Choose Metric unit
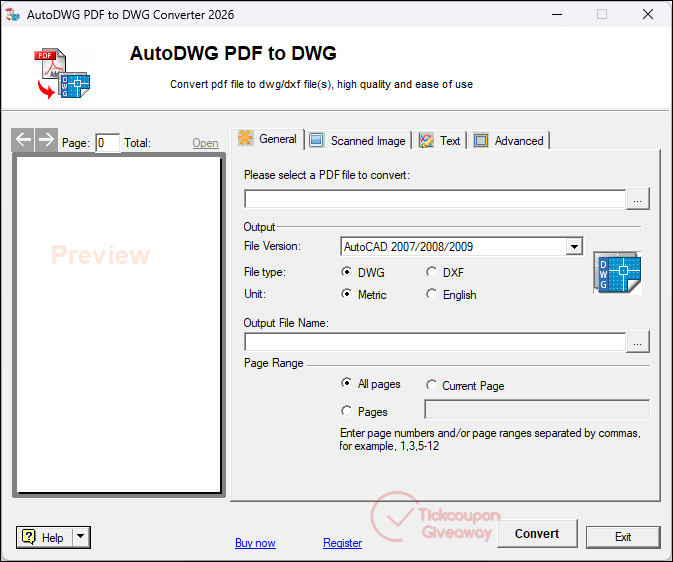673x562 pixels. pos(364,295)
